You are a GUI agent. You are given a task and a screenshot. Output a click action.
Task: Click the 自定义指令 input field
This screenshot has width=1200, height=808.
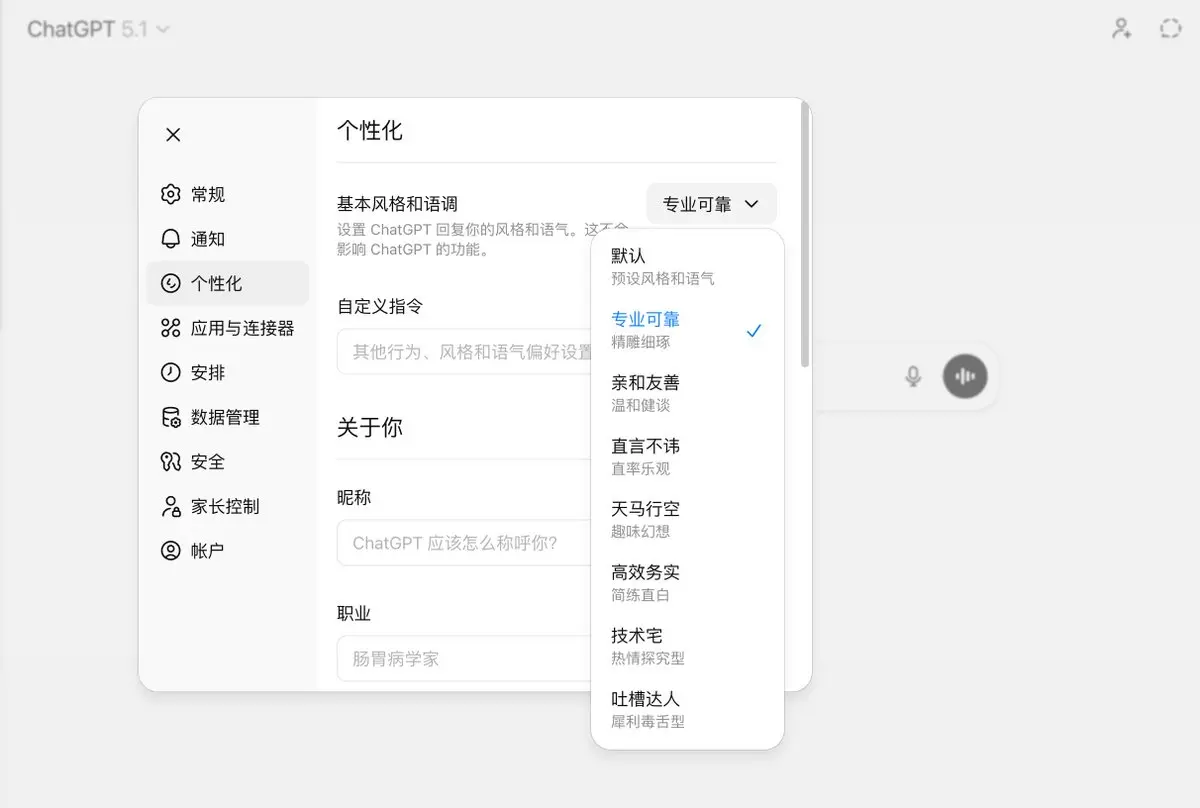click(465, 352)
